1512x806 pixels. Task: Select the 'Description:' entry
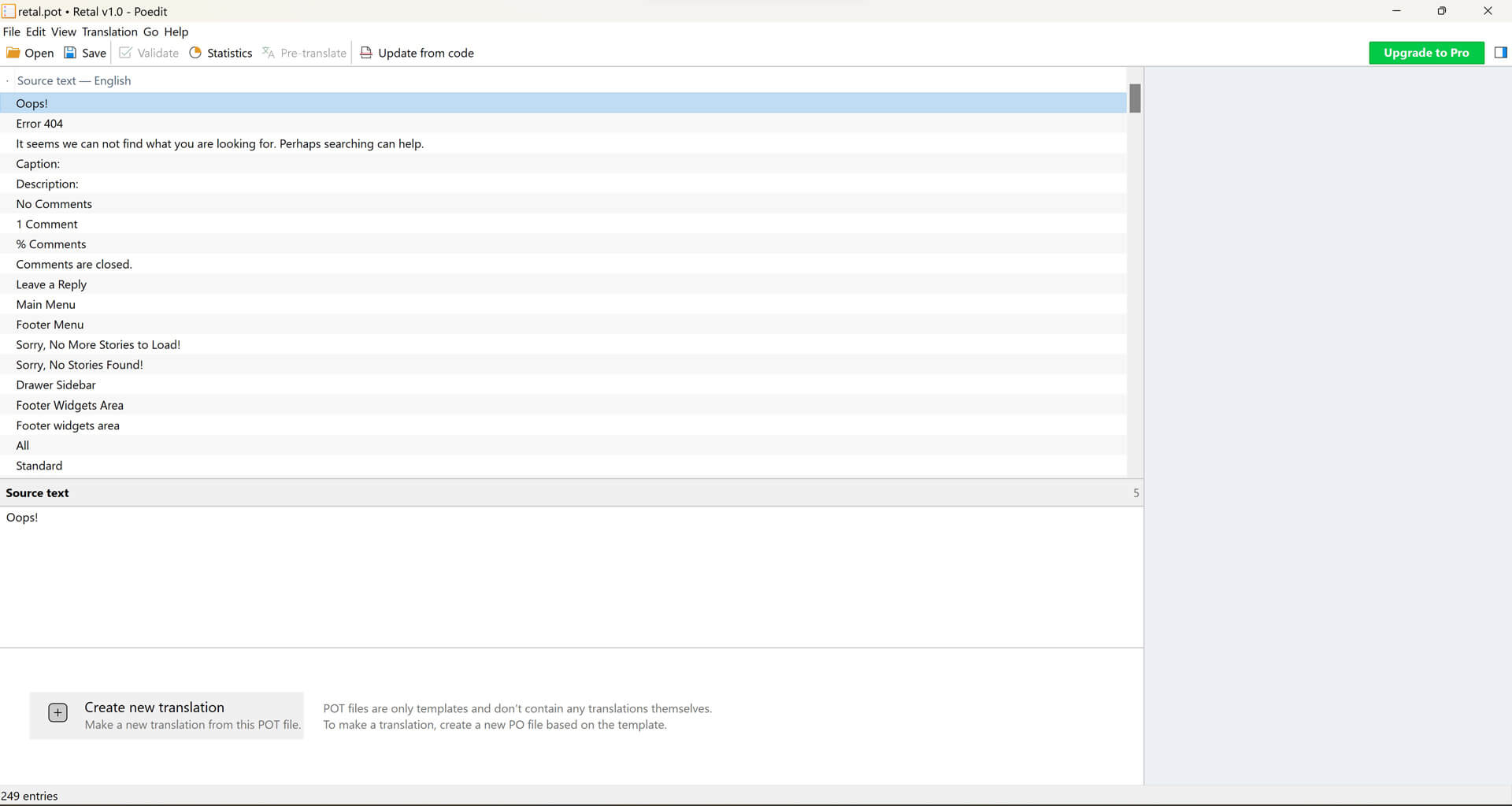(563, 184)
